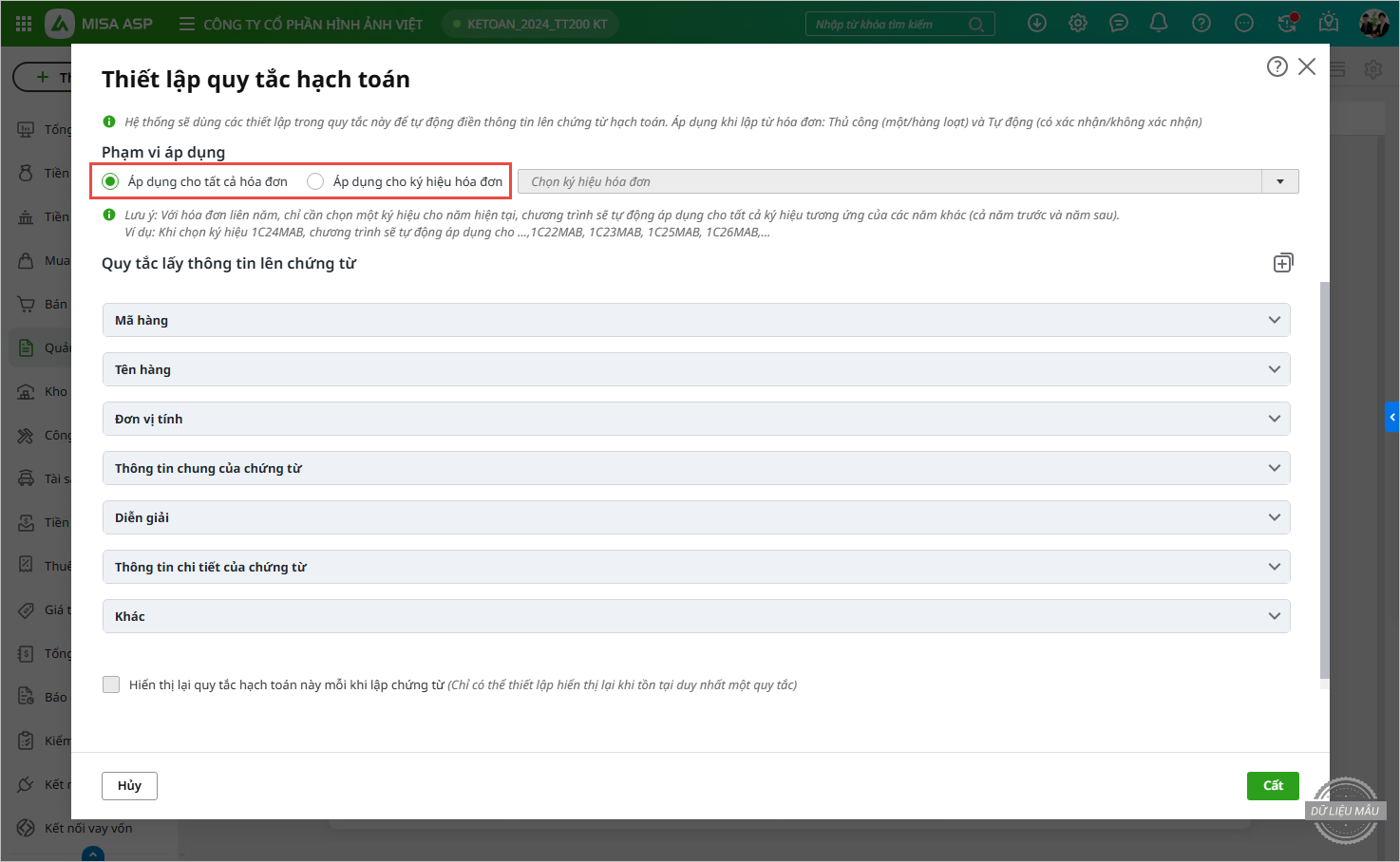Image resolution: width=1400 pixels, height=862 pixels.
Task: Click the expand-all icon beside rules heading
Action: (1282, 263)
